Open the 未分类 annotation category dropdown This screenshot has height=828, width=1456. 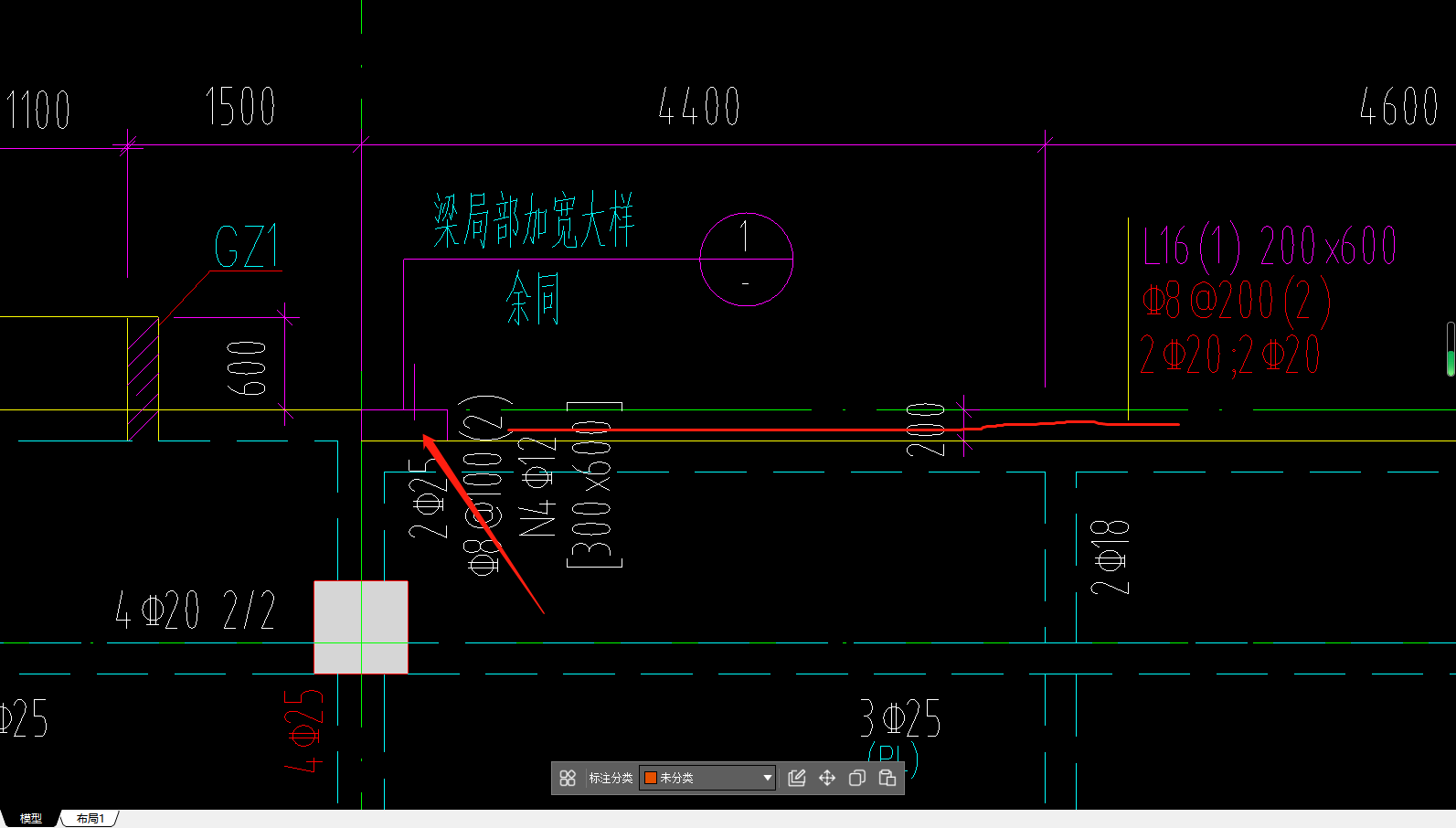[707, 778]
